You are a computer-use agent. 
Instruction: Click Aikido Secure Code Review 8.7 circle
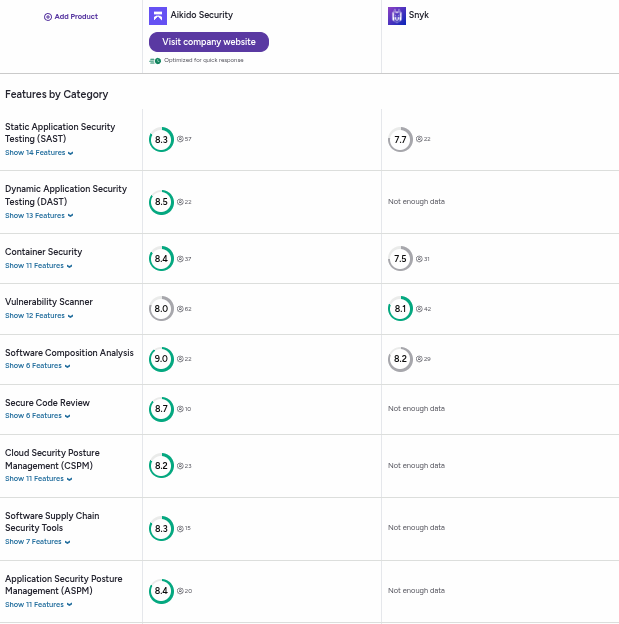tap(161, 409)
